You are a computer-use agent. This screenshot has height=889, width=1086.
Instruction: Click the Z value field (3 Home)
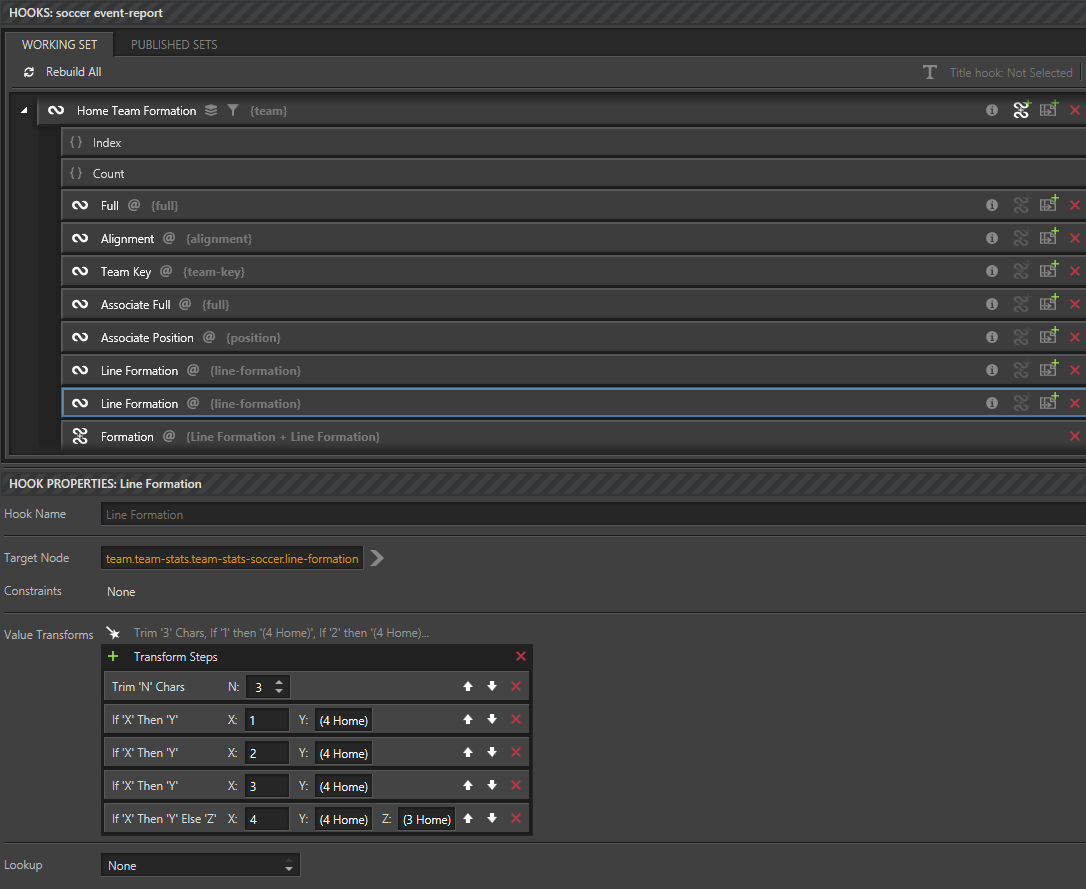[427, 819]
